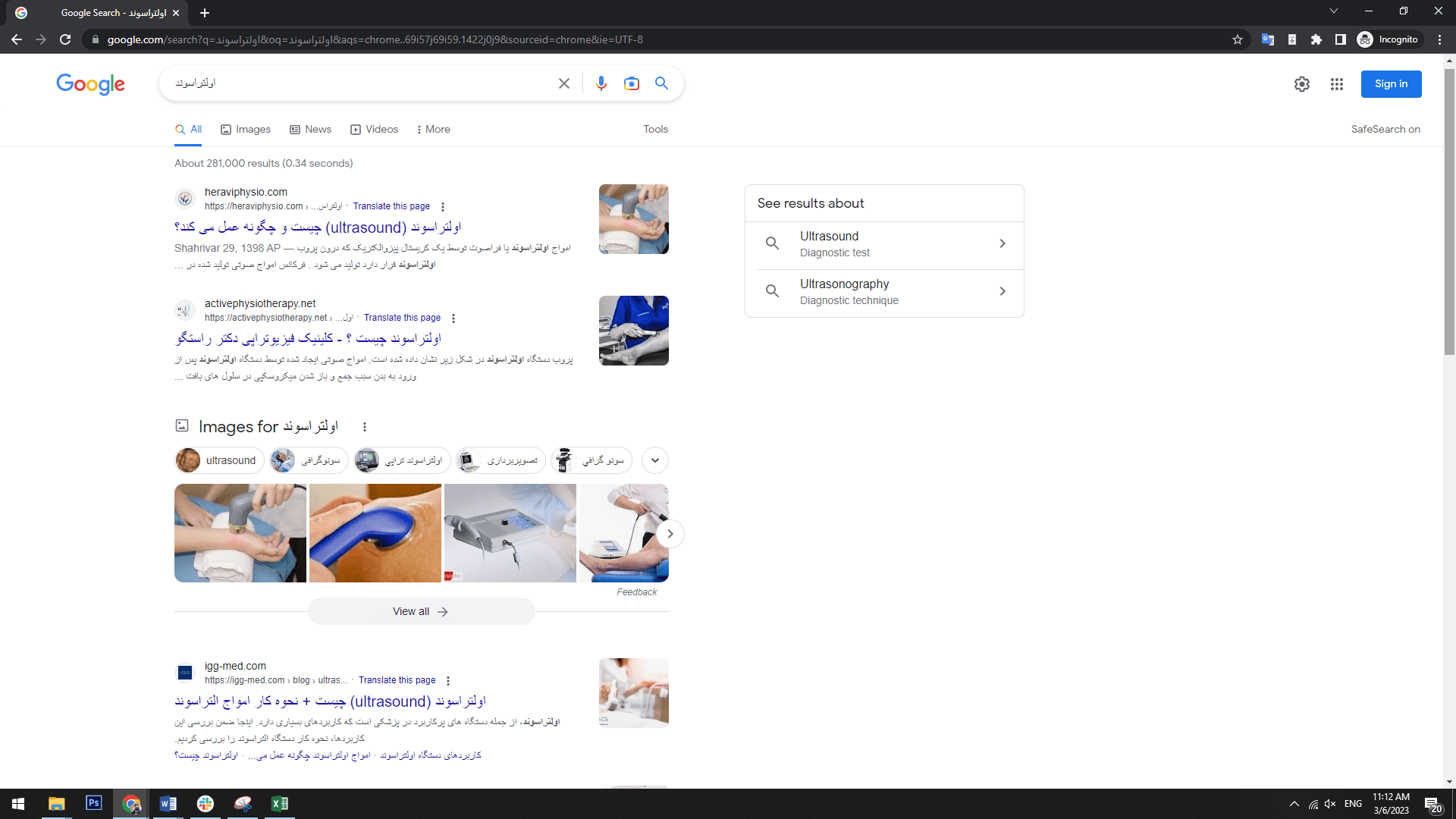Open options for heraviphysio.com result
This screenshot has width=1456, height=819.
[x=443, y=207]
